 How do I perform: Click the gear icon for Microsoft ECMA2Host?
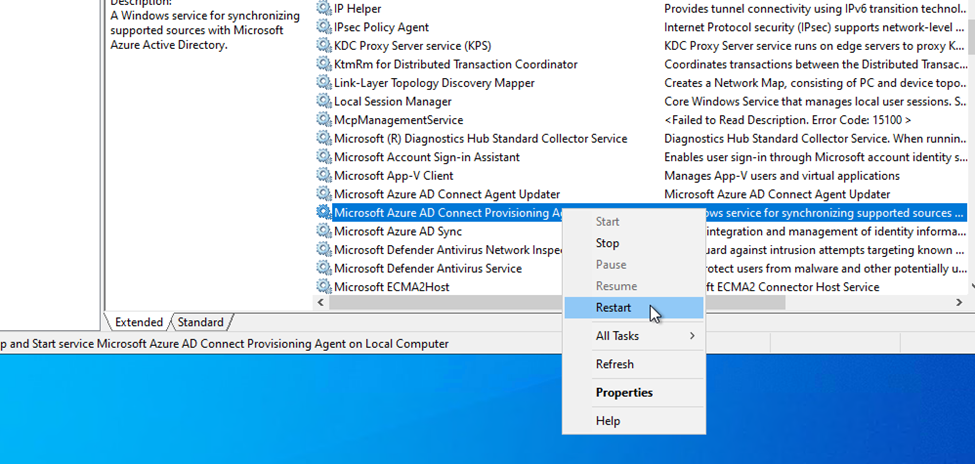coord(323,287)
